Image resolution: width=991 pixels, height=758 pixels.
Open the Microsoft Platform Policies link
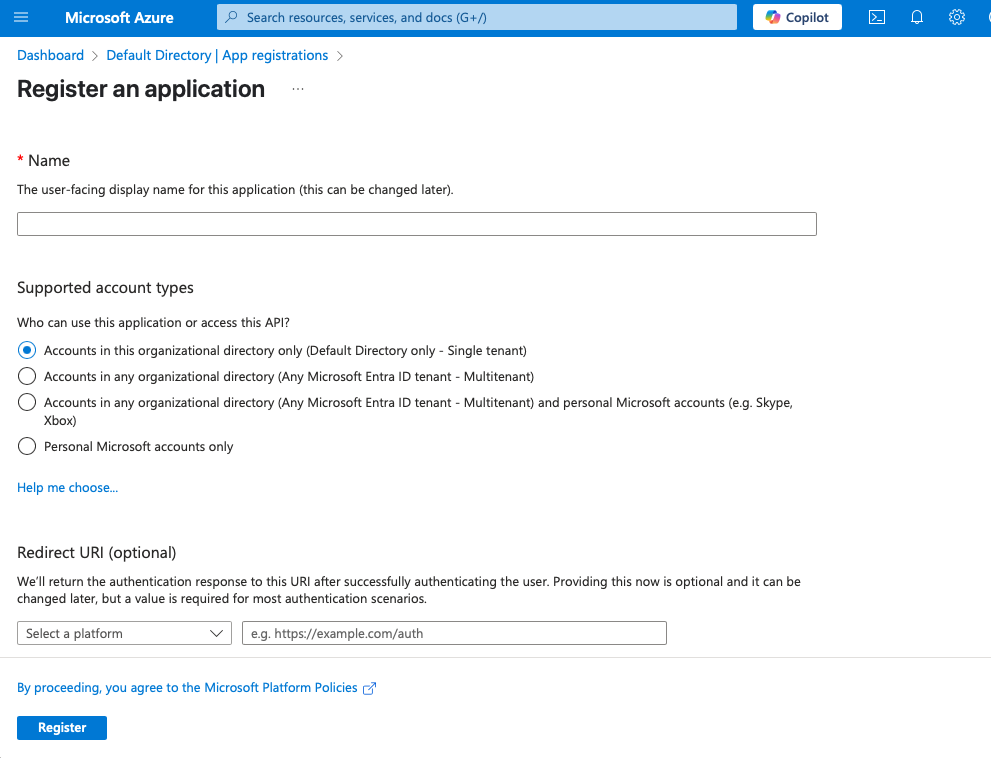point(187,688)
